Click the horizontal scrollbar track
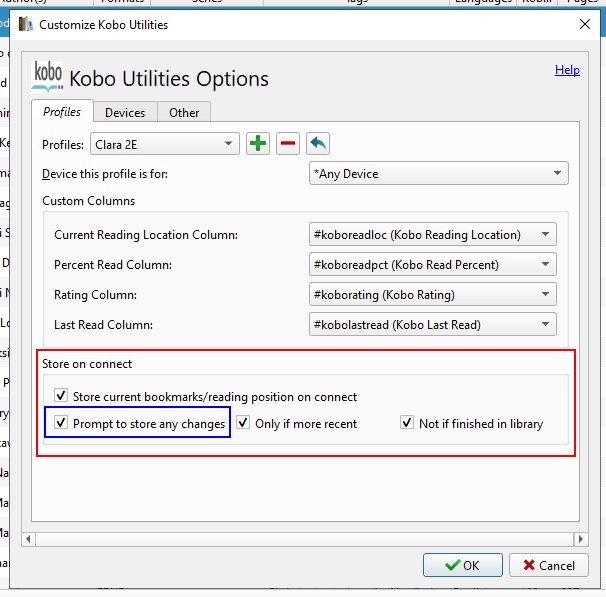This screenshot has width=606, height=597. point(305,539)
